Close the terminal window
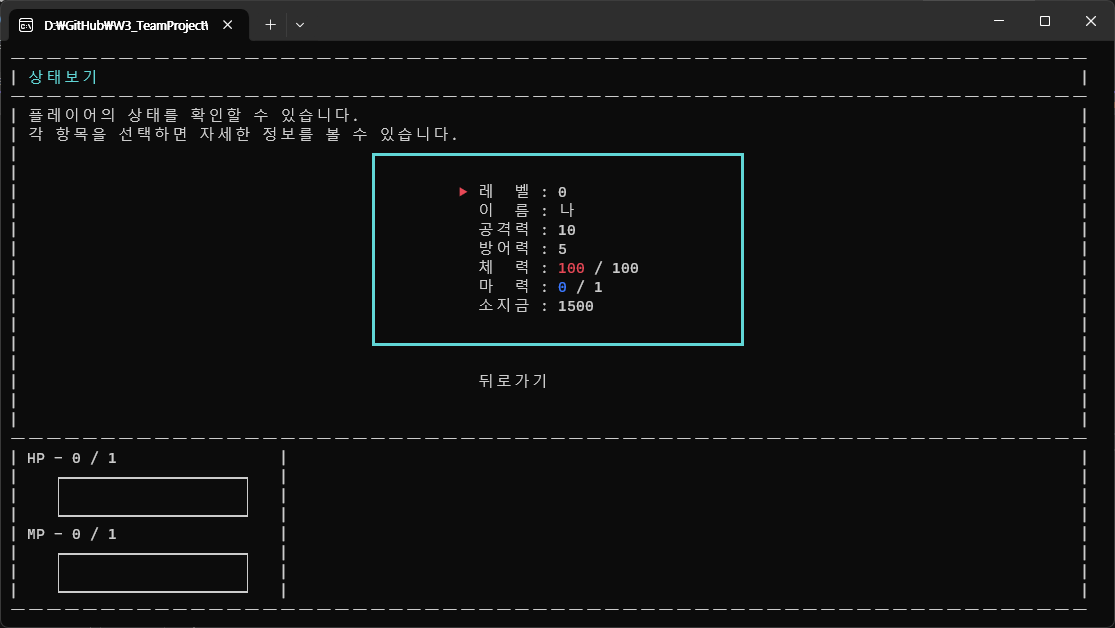The width and height of the screenshot is (1115, 628). pos(1091,21)
